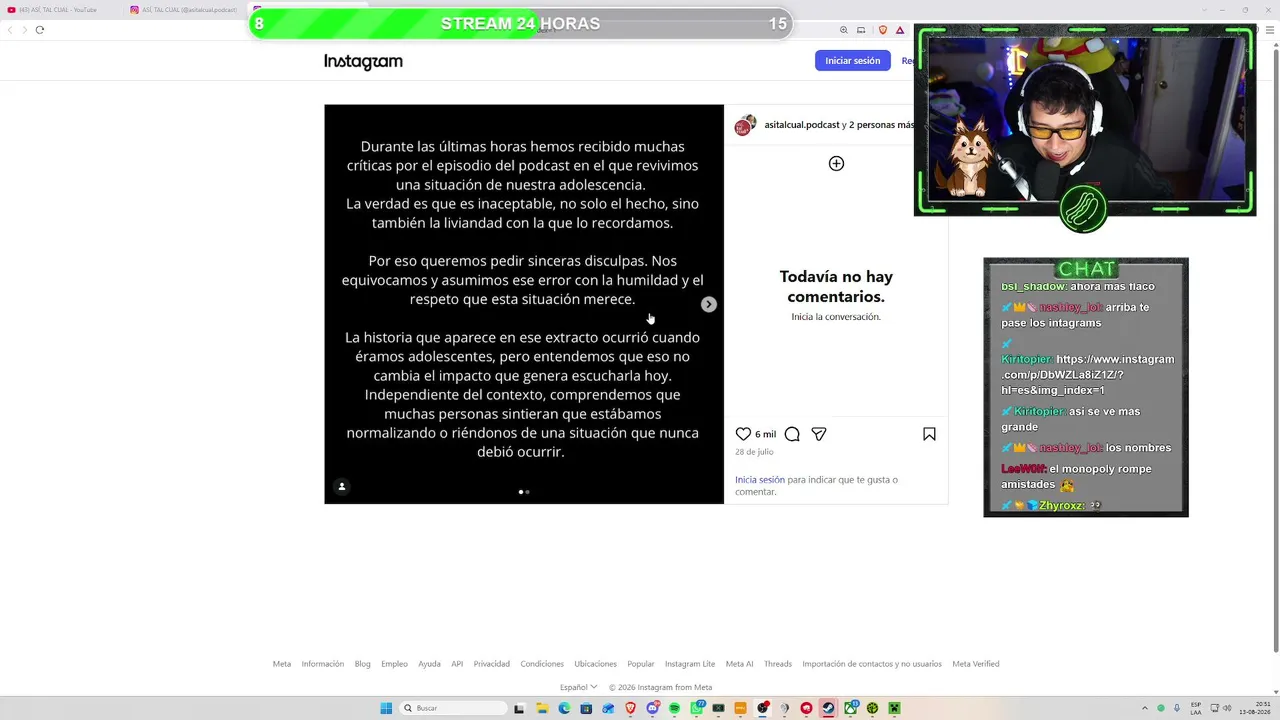Click the microphone icon in system tray

[1177, 708]
